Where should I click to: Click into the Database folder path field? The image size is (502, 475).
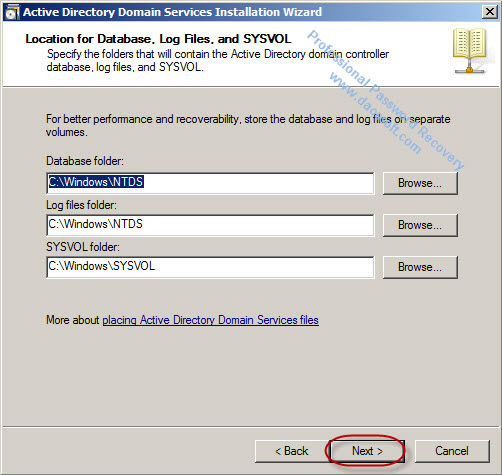[x=210, y=183]
